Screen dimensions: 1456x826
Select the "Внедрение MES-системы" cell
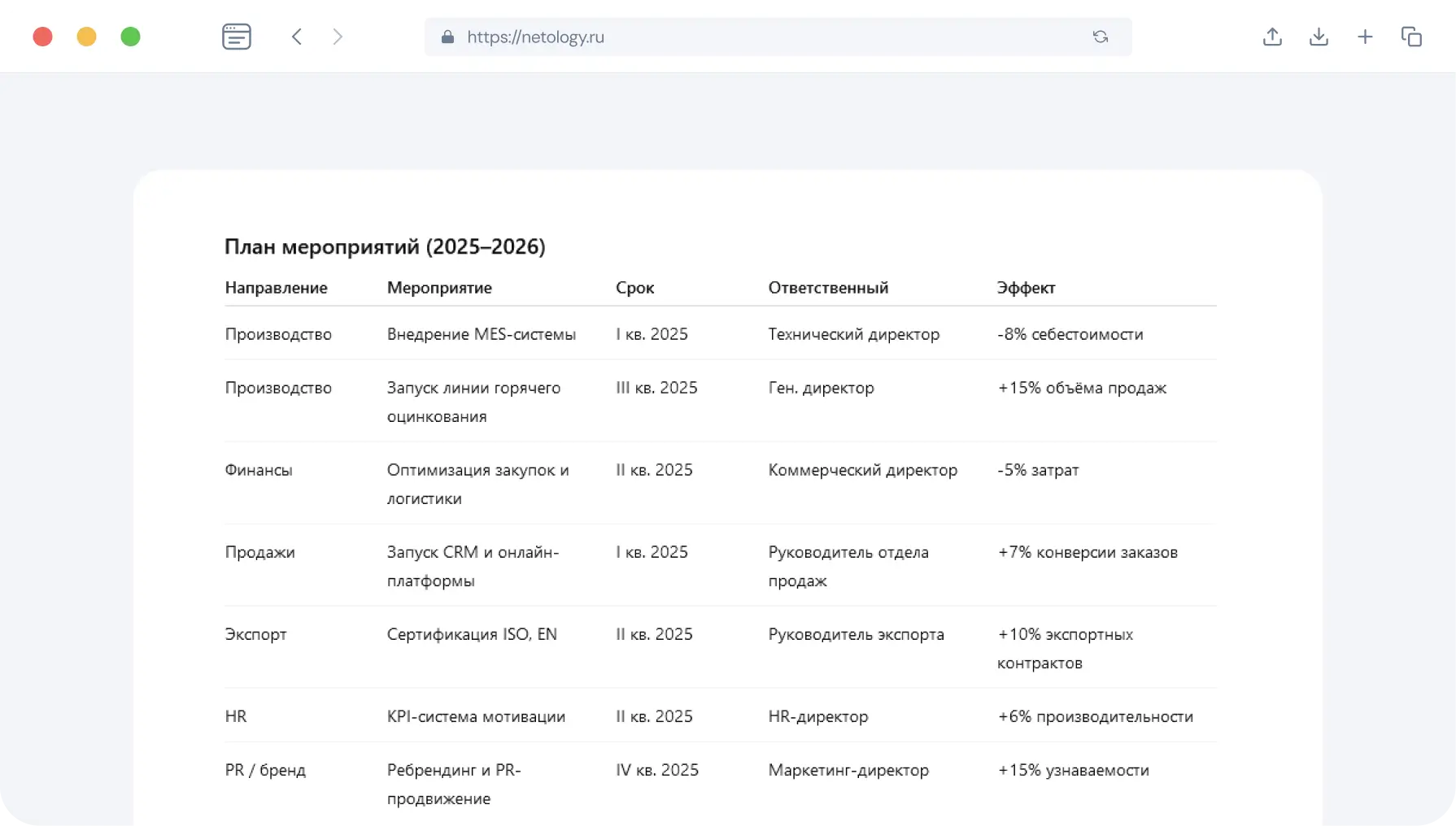pyautogui.click(x=481, y=334)
